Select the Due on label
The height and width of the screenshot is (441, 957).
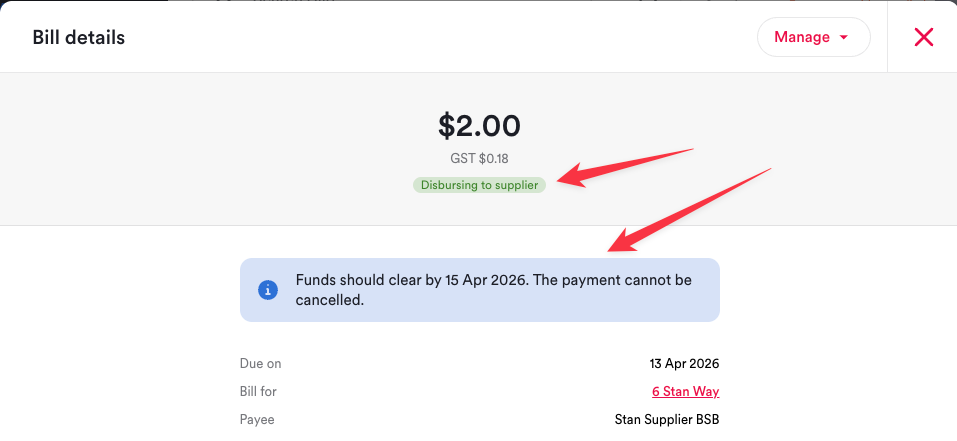pyautogui.click(x=260, y=363)
